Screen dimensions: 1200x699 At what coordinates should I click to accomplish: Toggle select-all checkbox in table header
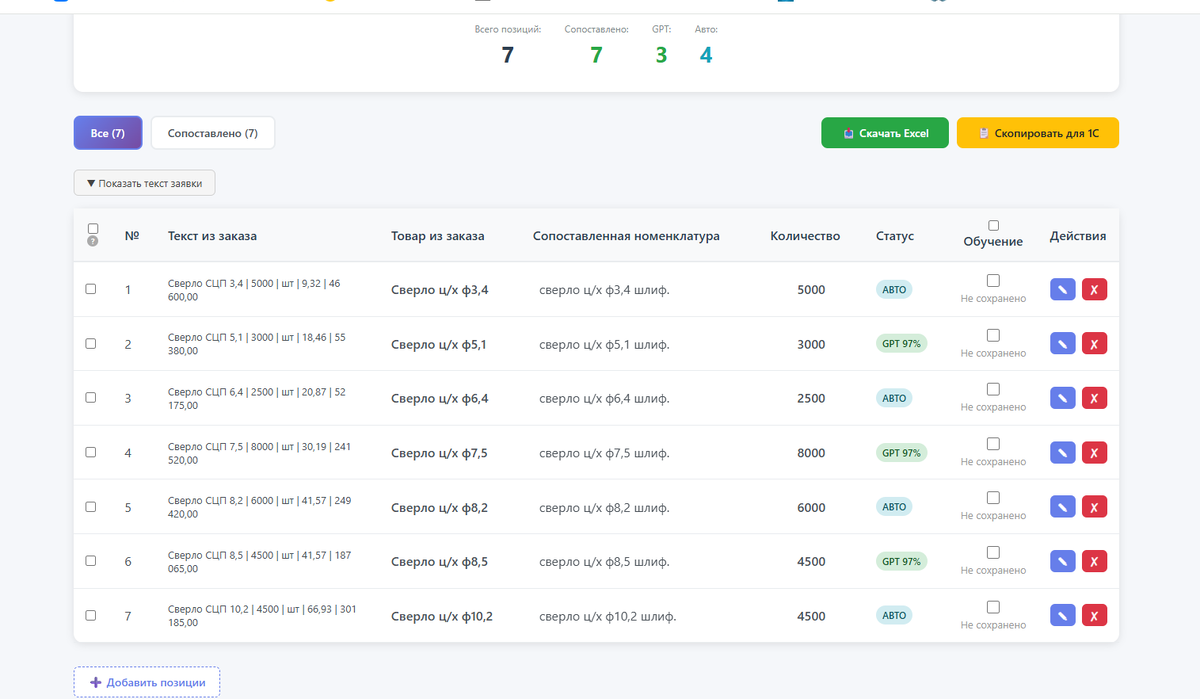[x=92, y=228]
